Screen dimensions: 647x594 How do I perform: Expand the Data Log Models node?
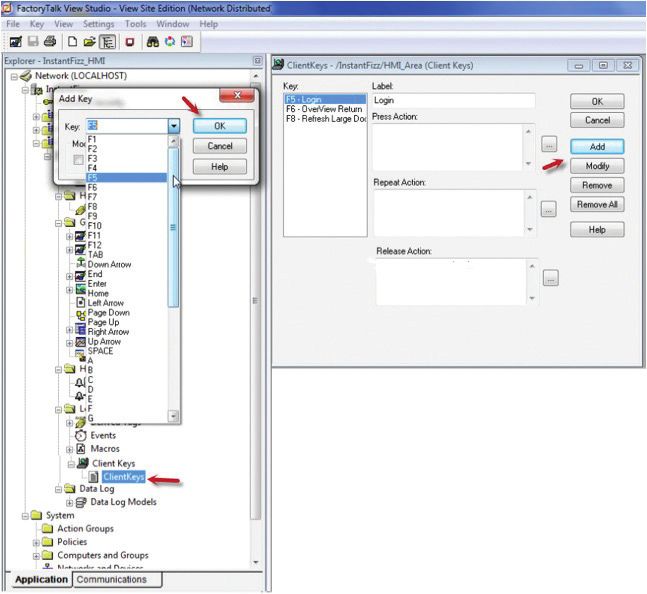tap(70, 503)
